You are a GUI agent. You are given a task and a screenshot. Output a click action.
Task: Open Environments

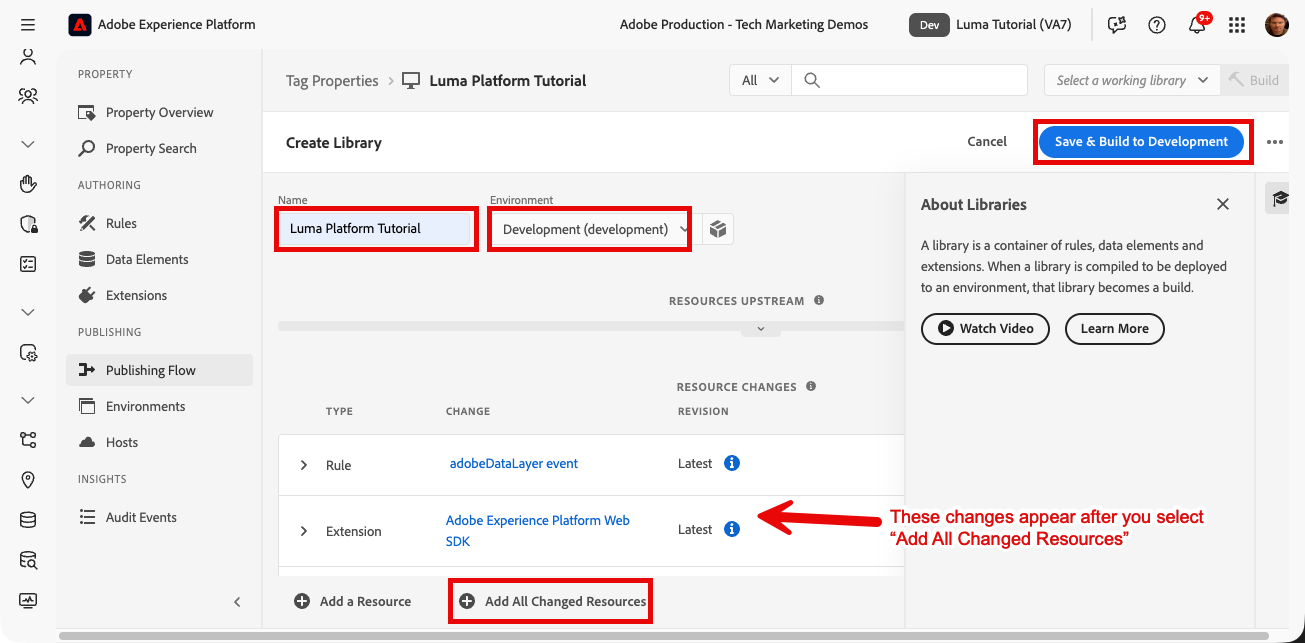tap(160, 406)
